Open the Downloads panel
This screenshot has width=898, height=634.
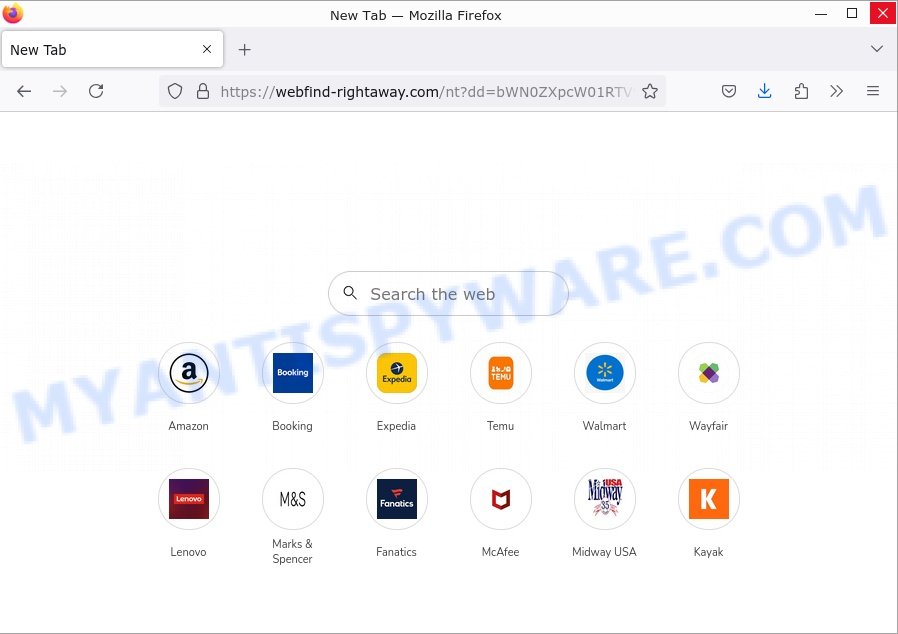coord(765,91)
